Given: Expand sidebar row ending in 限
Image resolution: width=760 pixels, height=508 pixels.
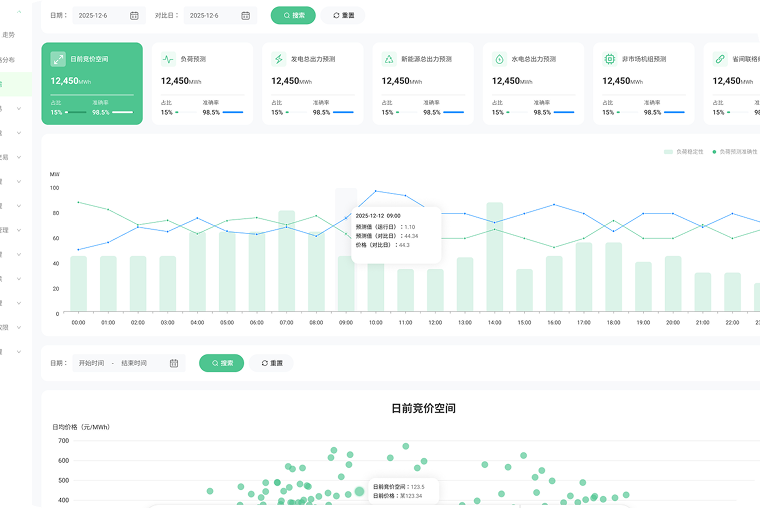Looking at the screenshot, I should pos(19,327).
